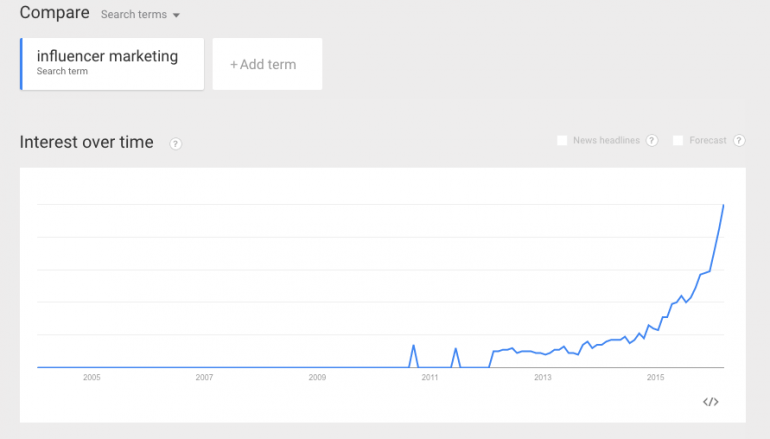This screenshot has width=770, height=439.
Task: Click the late-2010 spike on the chart
Action: pos(413,346)
